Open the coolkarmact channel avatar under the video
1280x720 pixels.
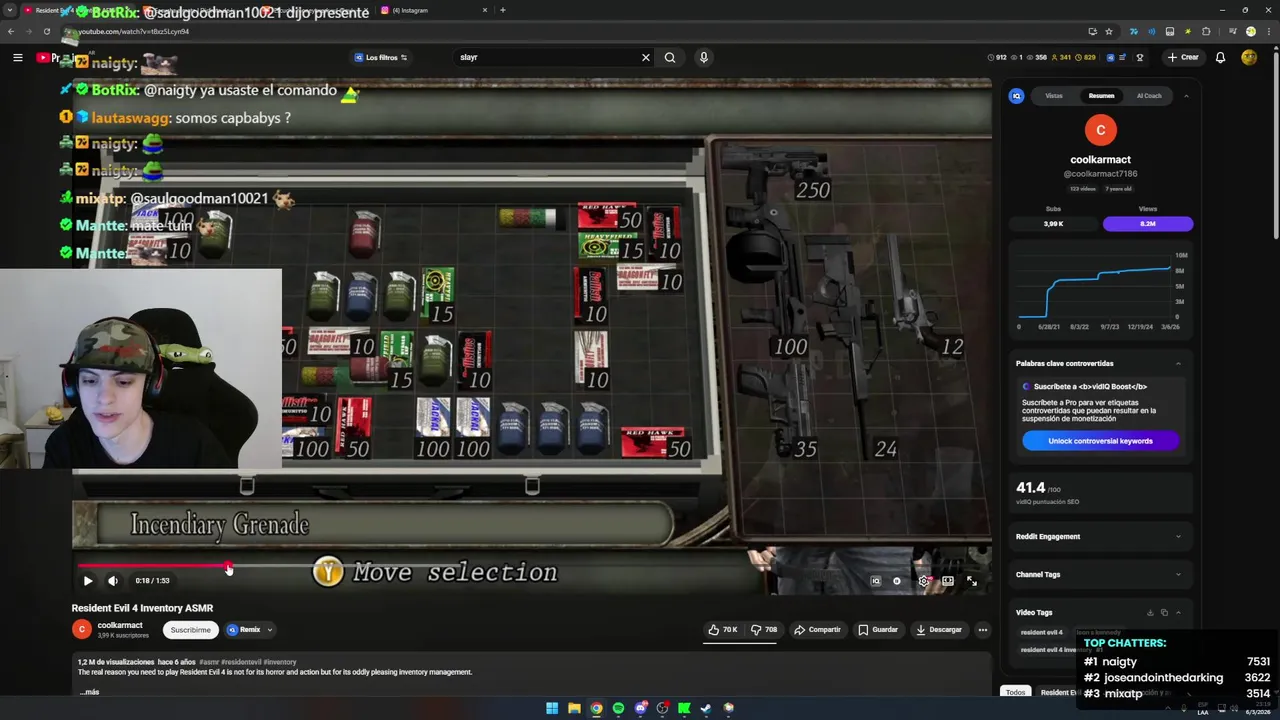coord(81,629)
